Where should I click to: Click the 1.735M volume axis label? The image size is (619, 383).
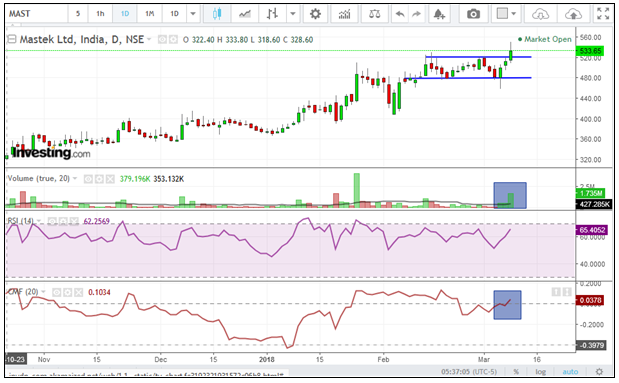[x=591, y=193]
